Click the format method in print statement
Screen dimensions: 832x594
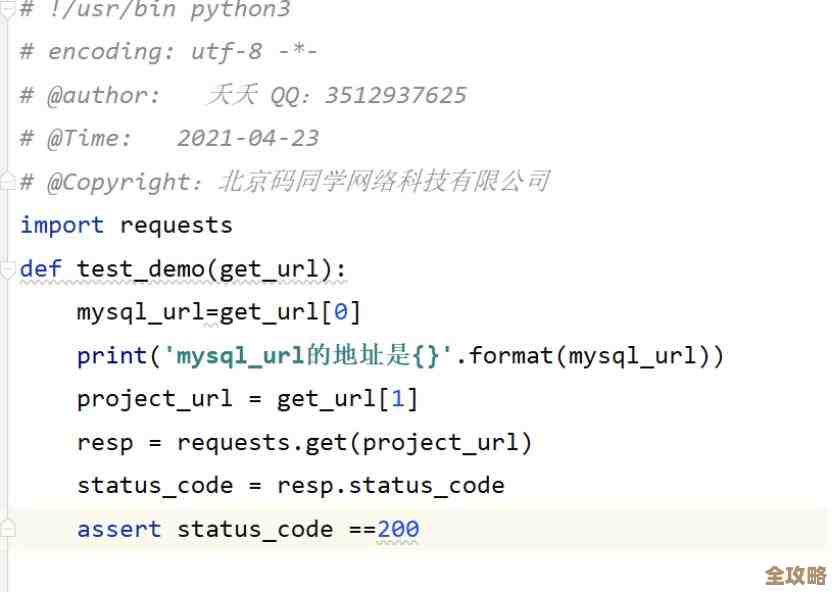pyautogui.click(x=510, y=355)
